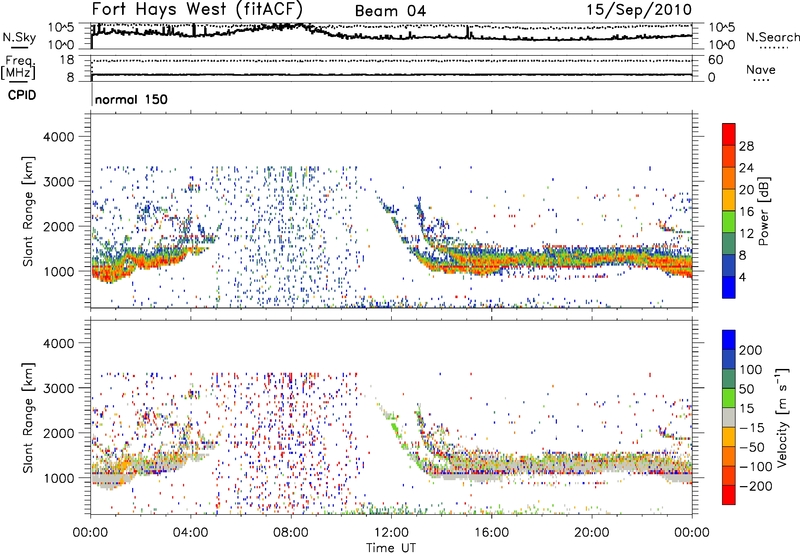
Task: Click '3000' on the velocity panel axis
Action: tap(59, 388)
